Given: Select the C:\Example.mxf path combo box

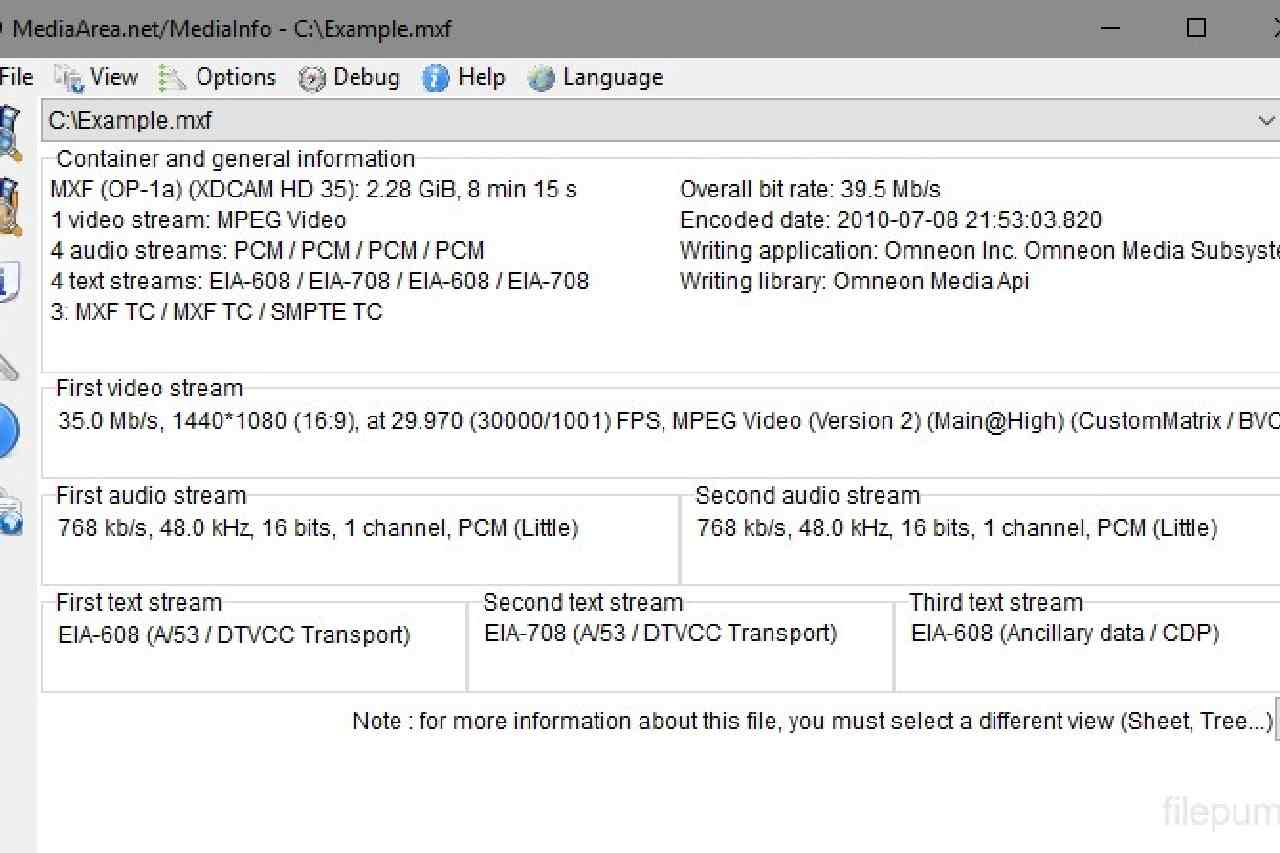Looking at the screenshot, I should tap(660, 121).
